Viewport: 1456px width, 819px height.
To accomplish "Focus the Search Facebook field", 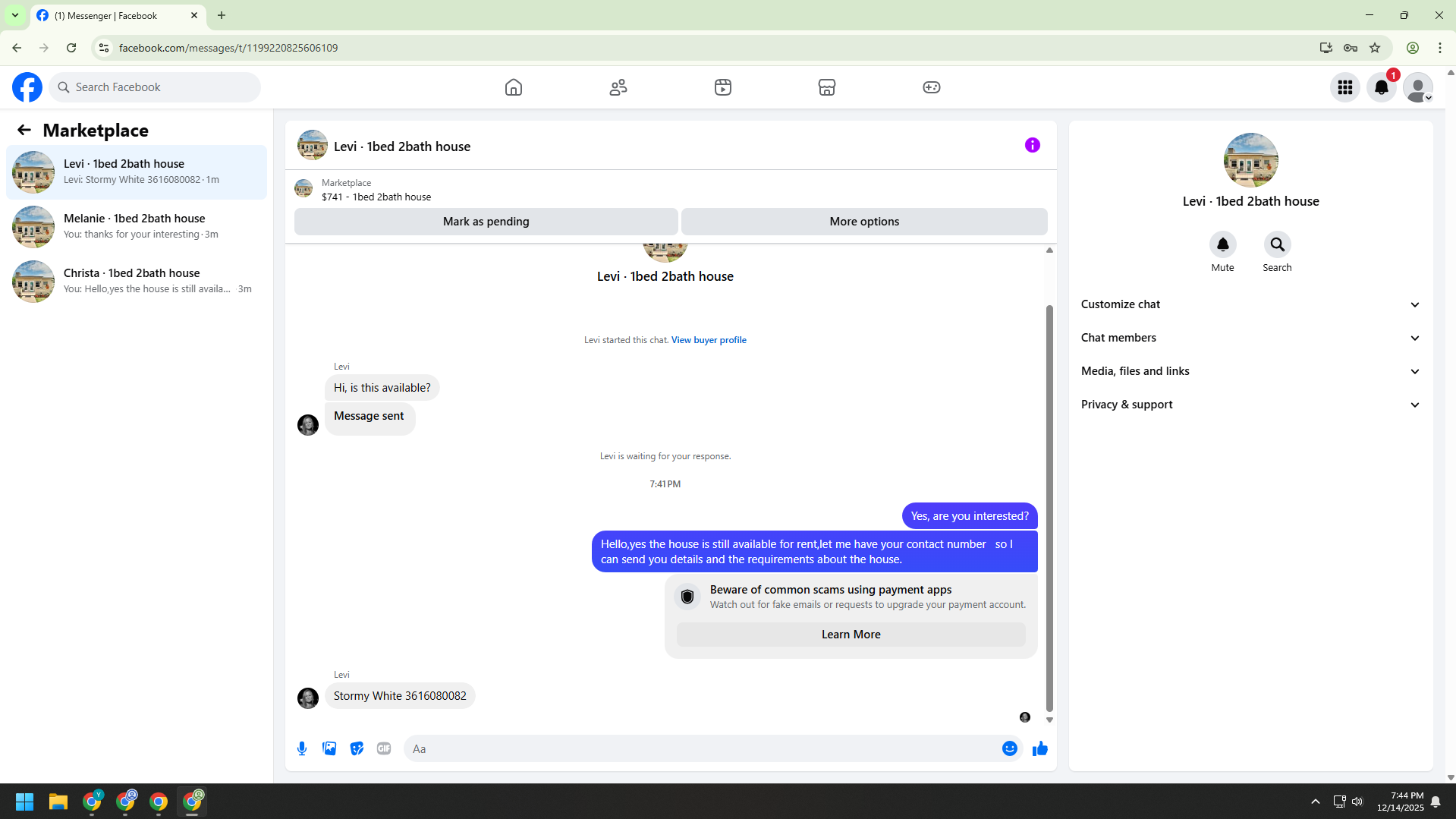I will coord(155,87).
